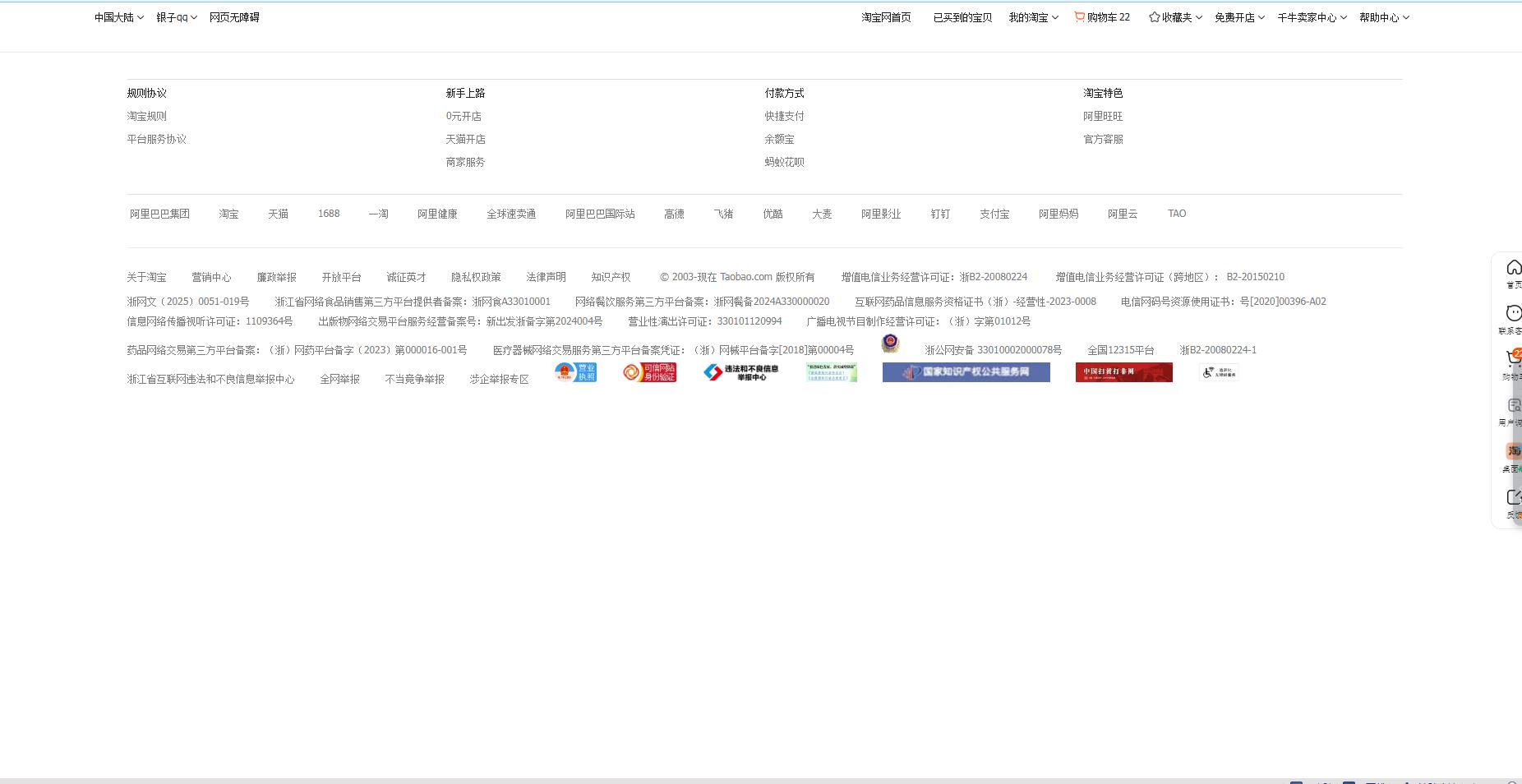This screenshot has width=1522, height=784.
Task: Click the feedback edit icon in sidebar
Action: [1514, 497]
